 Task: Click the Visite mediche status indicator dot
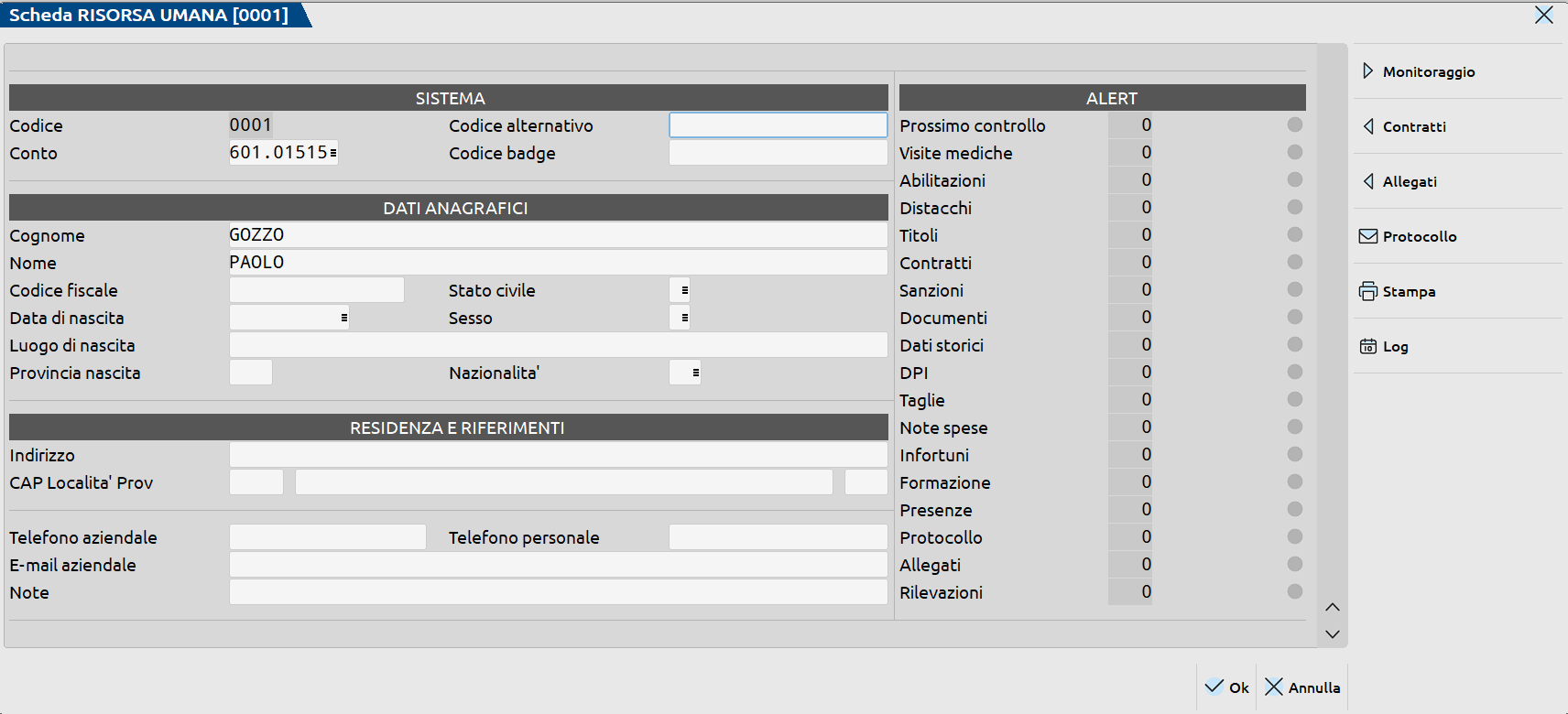pyautogui.click(x=1294, y=152)
